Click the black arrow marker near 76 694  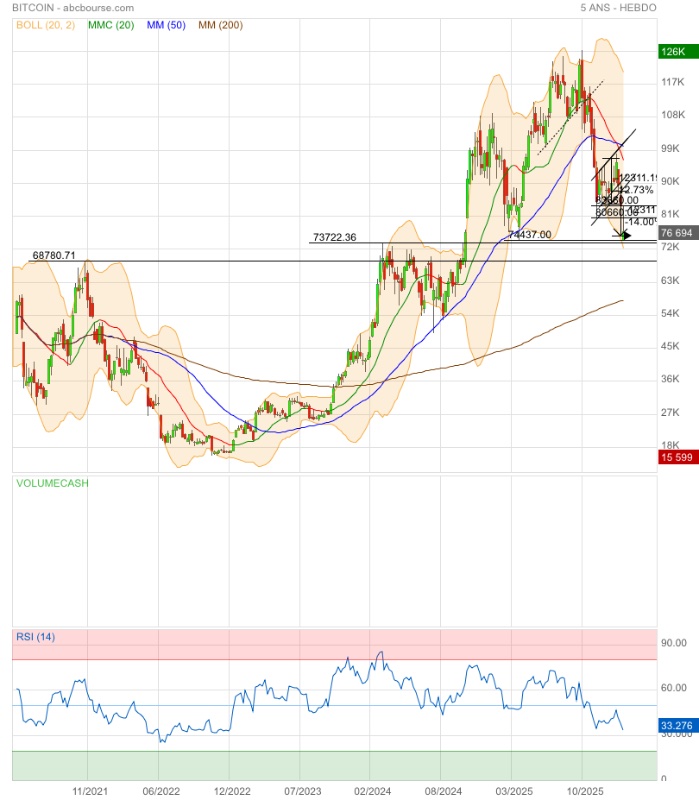(x=626, y=236)
